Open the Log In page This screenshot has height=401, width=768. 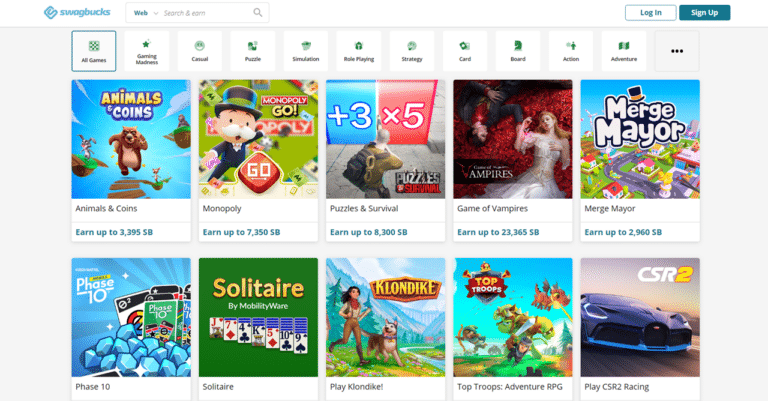[650, 13]
